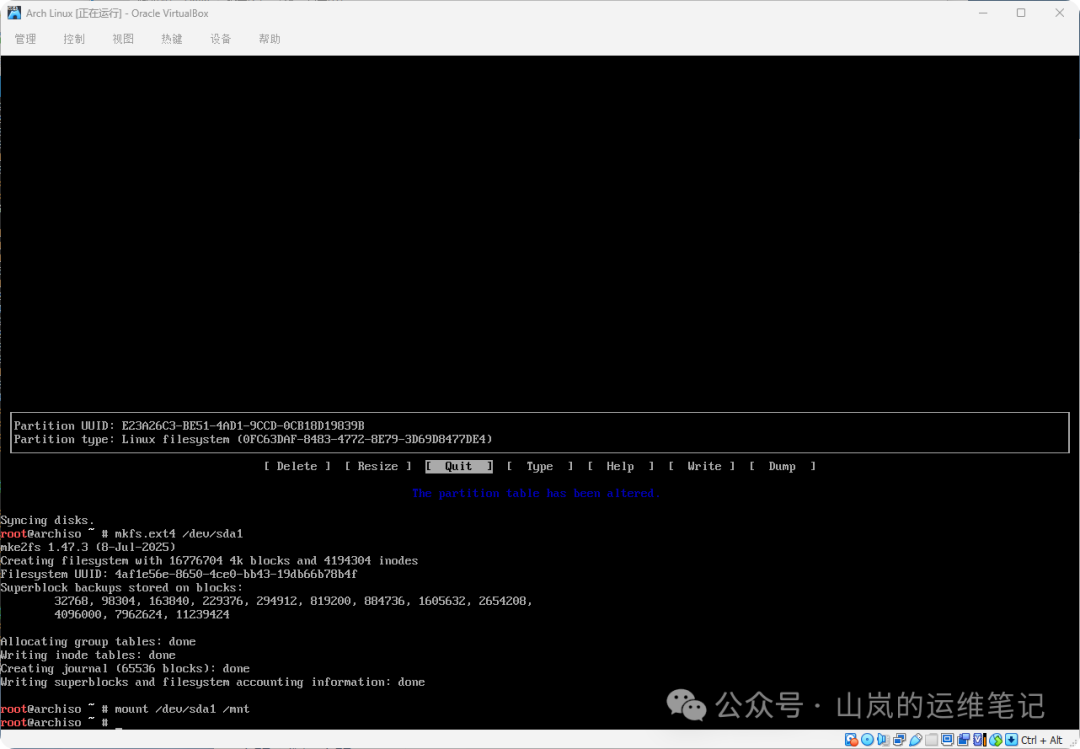Screen dimensions: 1080x749
Task: Click the optical disk status icon
Action: click(x=868, y=739)
